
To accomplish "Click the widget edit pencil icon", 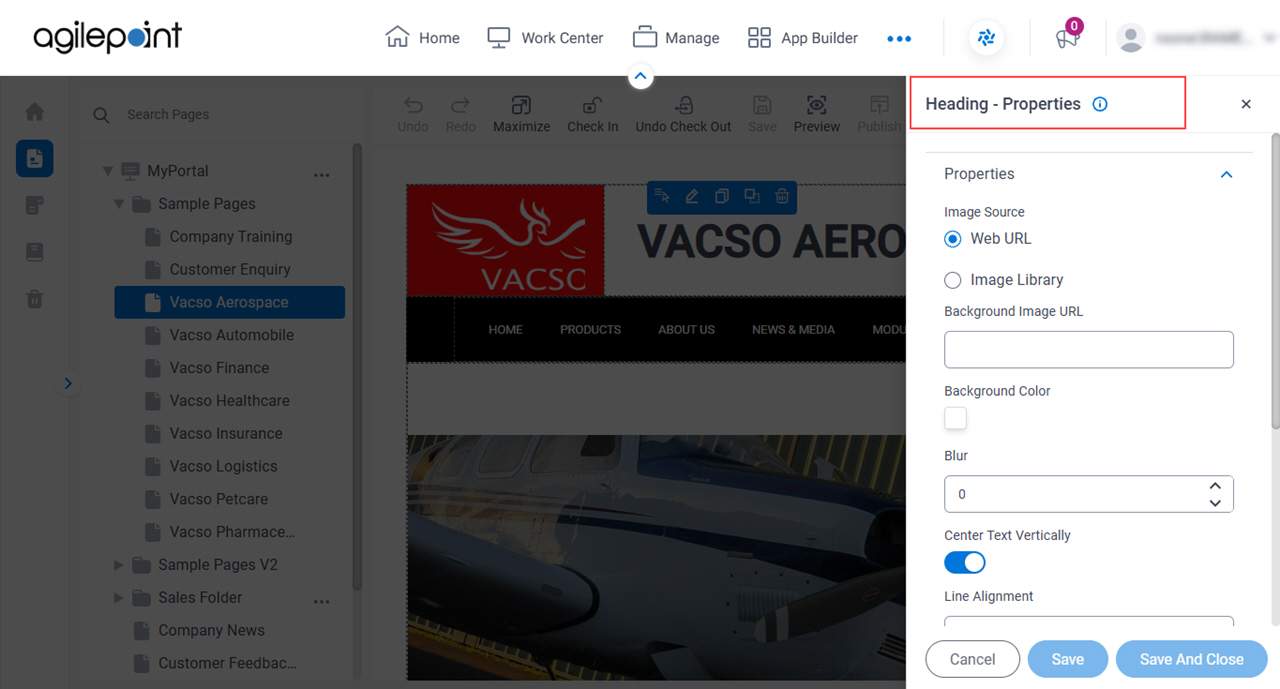I will 691,197.
